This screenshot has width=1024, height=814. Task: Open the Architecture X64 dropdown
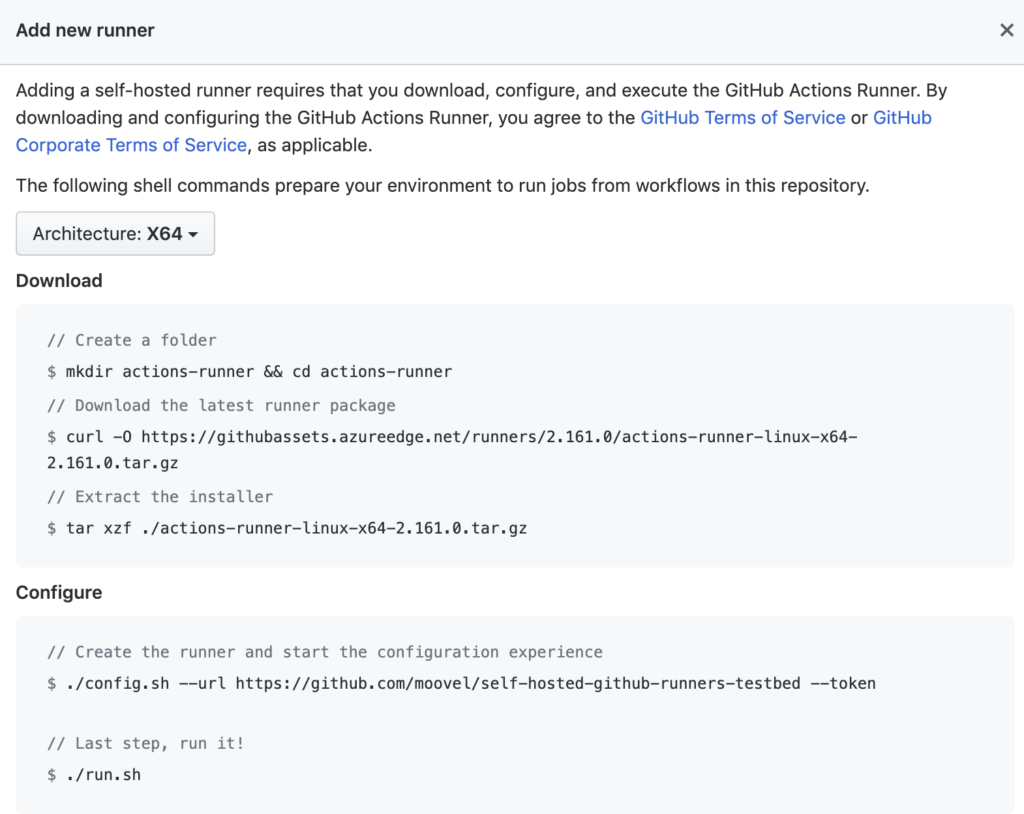[x=115, y=234]
